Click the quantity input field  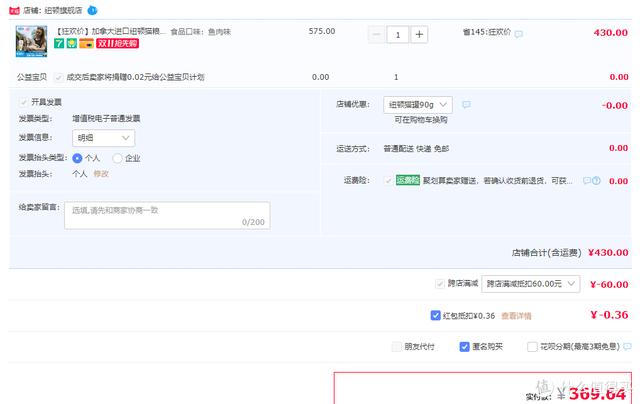pos(398,35)
